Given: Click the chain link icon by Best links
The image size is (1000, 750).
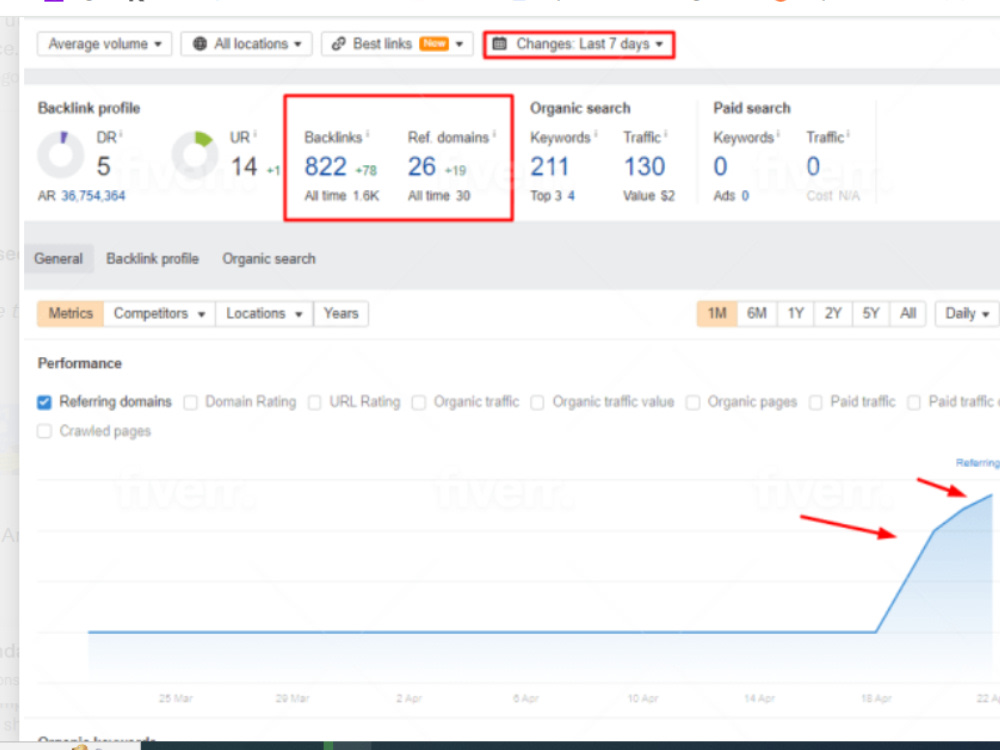Looking at the screenshot, I should coord(339,44).
